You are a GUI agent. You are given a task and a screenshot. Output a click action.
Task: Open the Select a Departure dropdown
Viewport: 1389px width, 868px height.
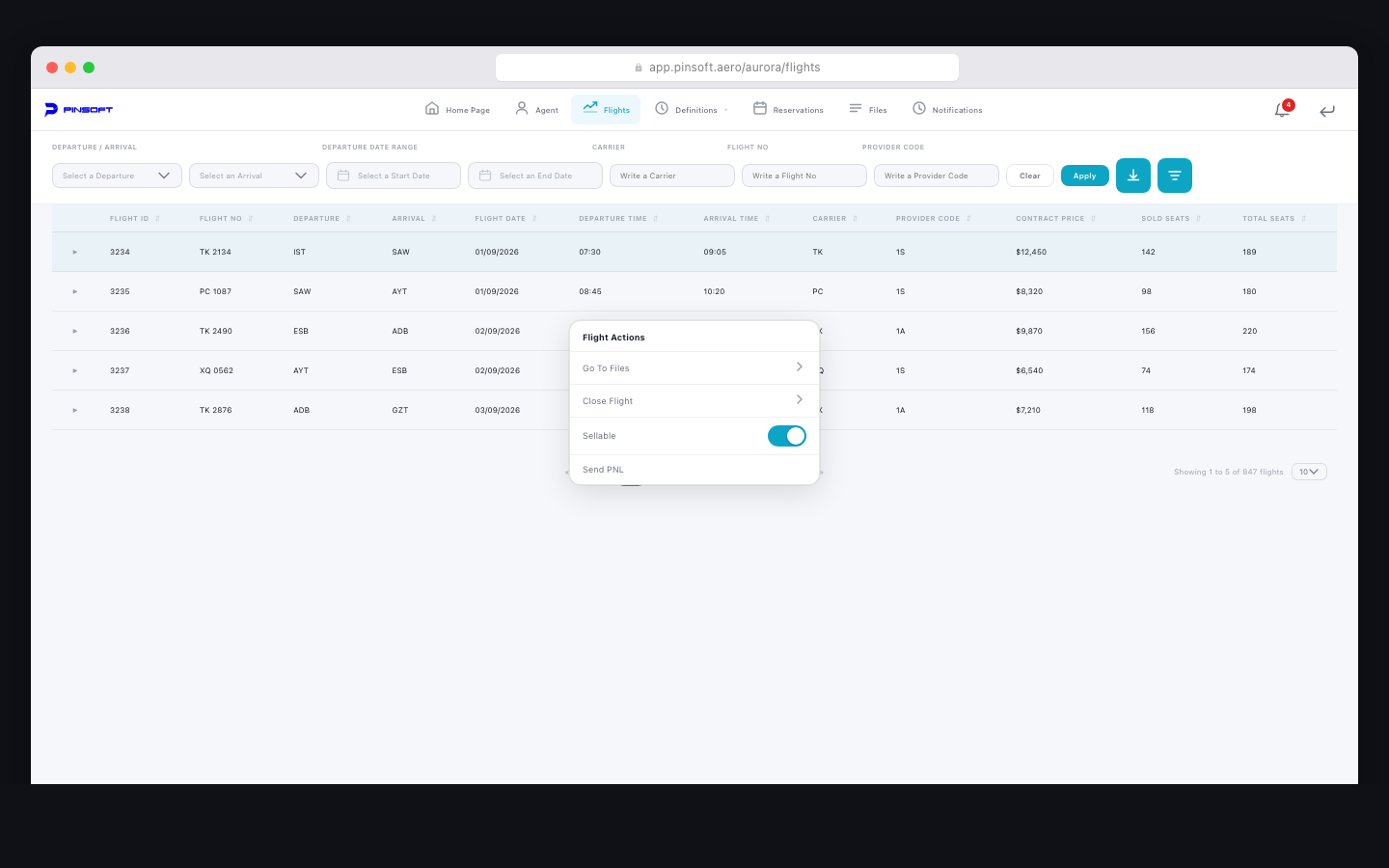(x=116, y=176)
